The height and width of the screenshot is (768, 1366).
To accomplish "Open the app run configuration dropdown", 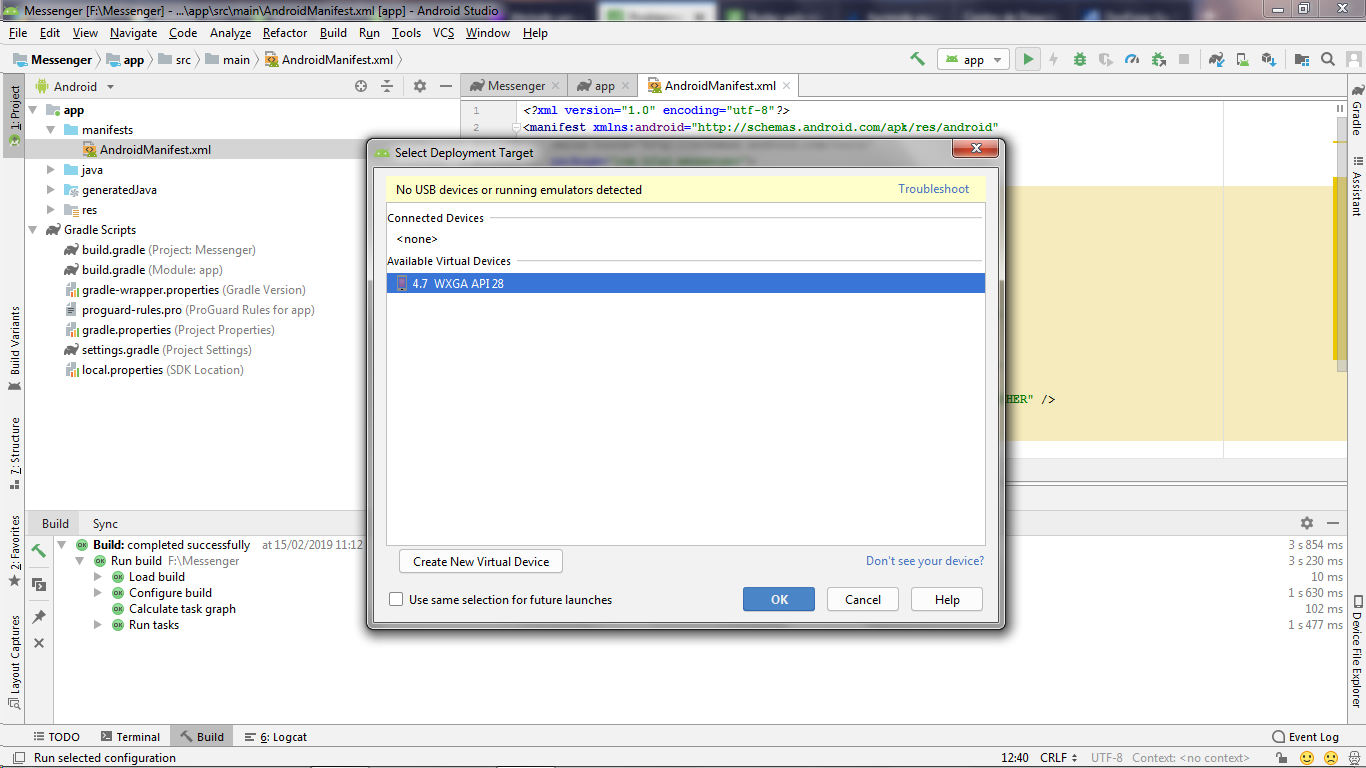I will coord(972,60).
